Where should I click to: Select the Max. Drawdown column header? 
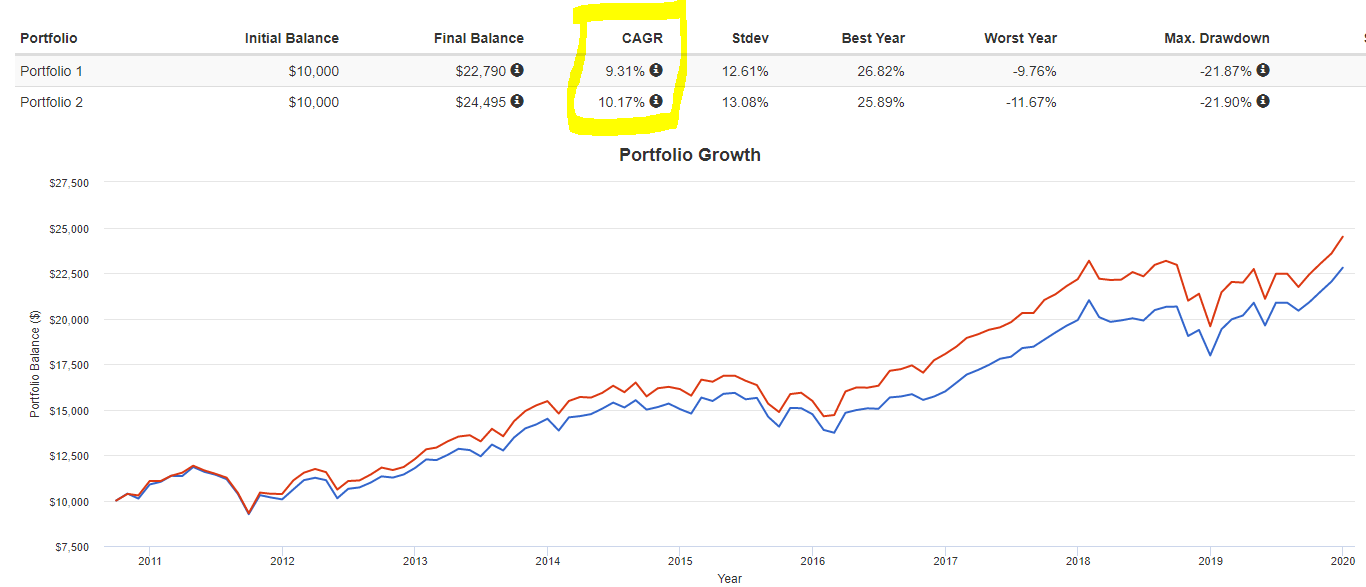pyautogui.click(x=1217, y=38)
